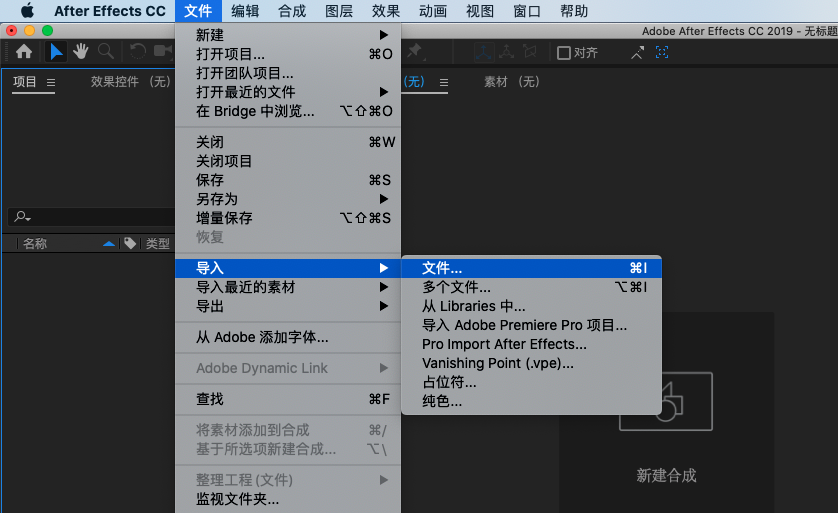Open the 图层 menu

tap(339, 11)
